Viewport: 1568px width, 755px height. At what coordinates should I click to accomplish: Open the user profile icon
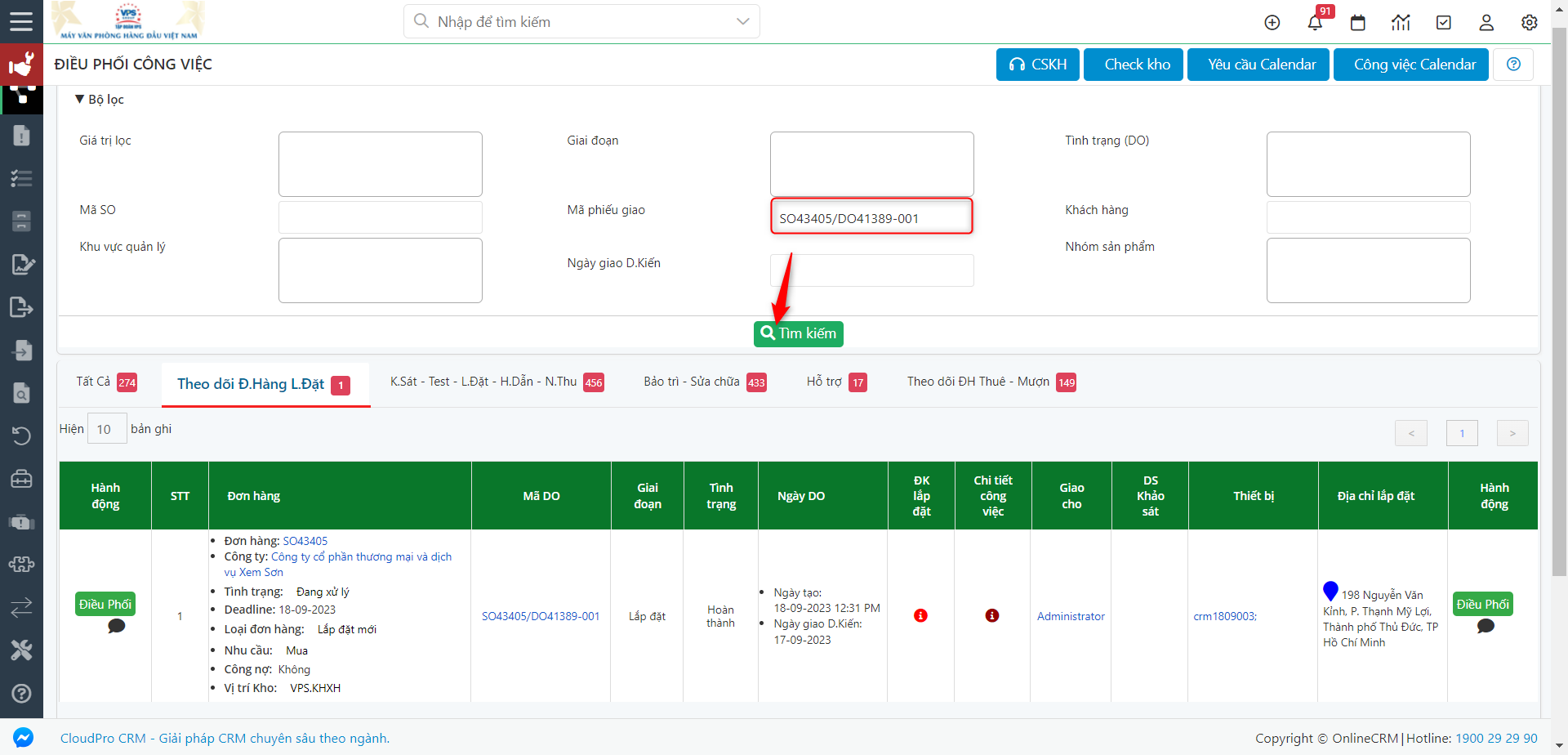(x=1486, y=23)
